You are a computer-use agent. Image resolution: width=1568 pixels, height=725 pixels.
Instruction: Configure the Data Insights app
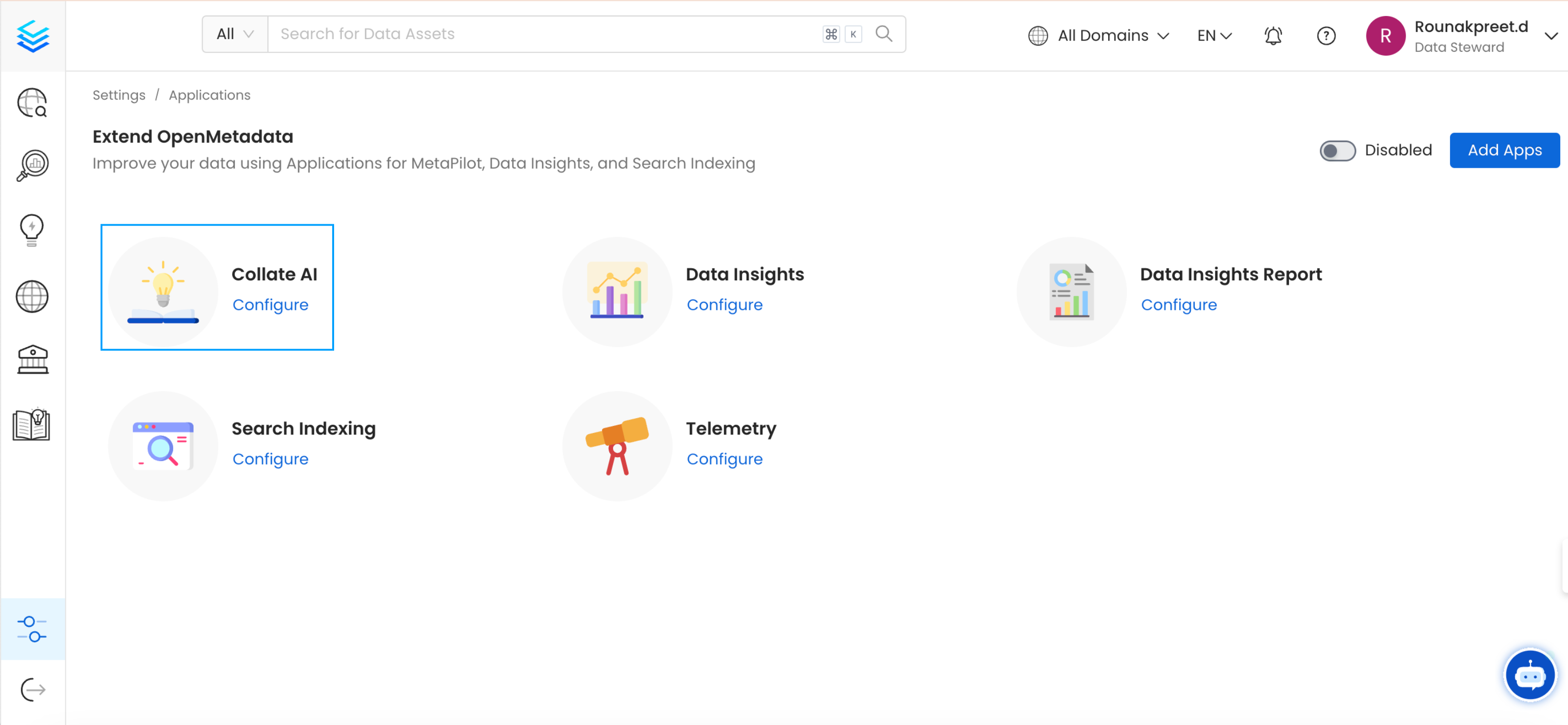(x=724, y=304)
